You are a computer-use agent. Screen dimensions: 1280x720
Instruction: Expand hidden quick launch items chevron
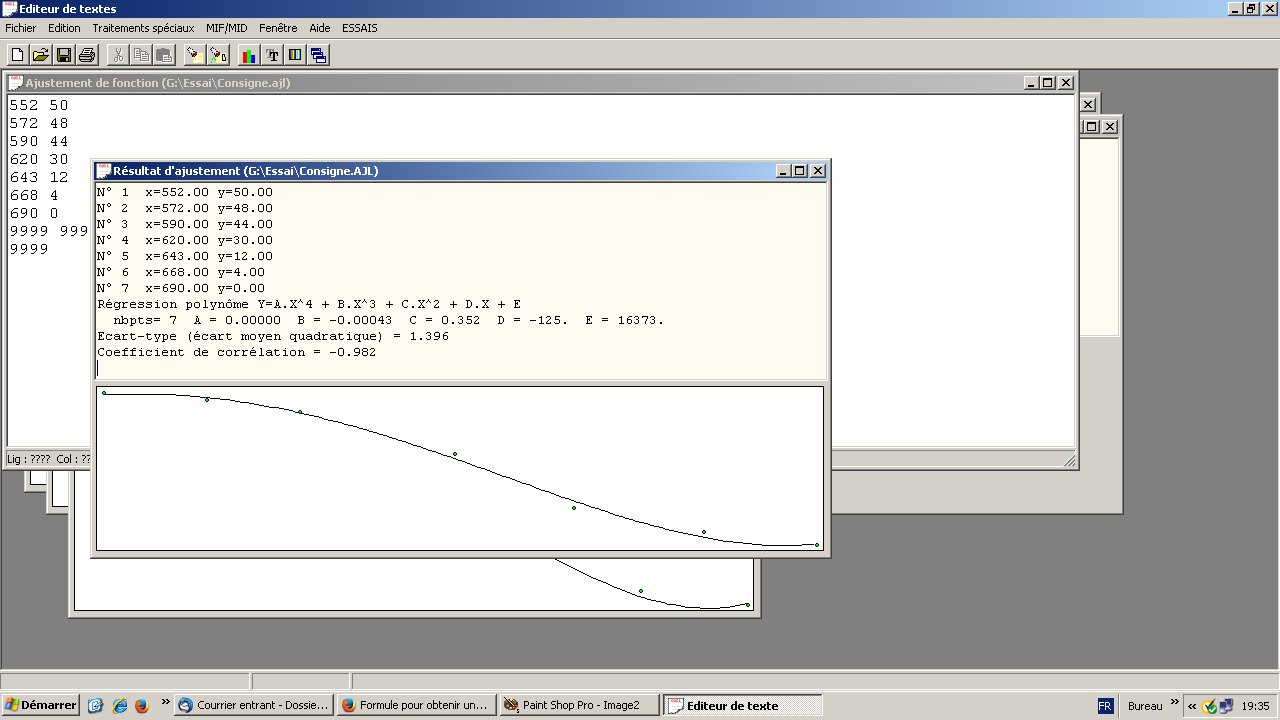166,703
